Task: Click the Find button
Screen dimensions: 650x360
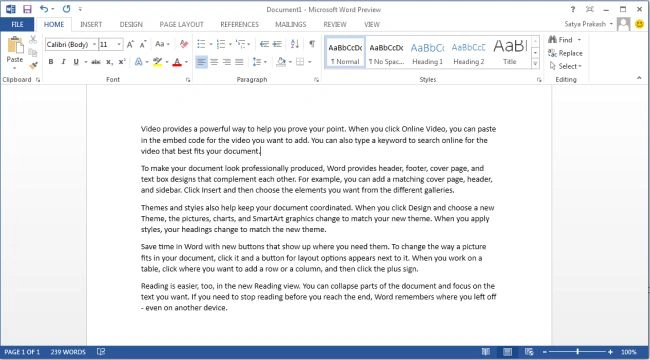Action: pos(565,40)
